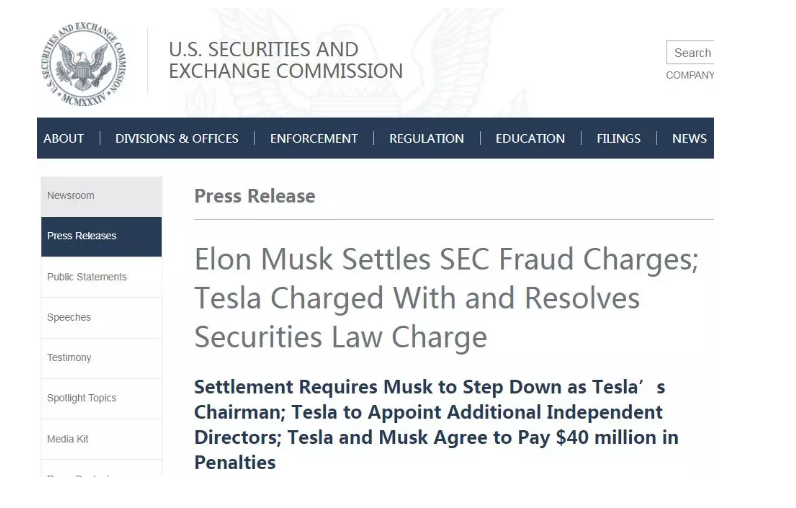Open the EDUCATION menu item
Image resolution: width=796 pixels, height=508 pixels.
530,139
